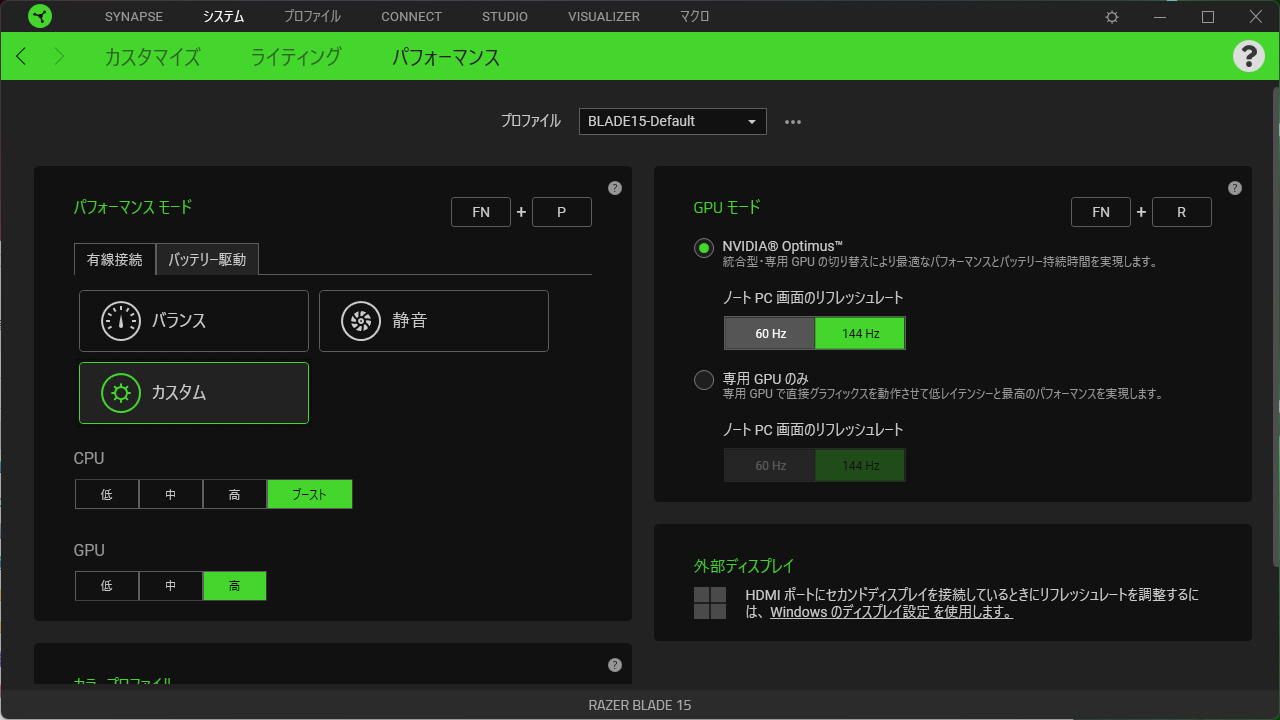
Task: Switch to バッテリー駆動 tab
Action: pos(207,259)
